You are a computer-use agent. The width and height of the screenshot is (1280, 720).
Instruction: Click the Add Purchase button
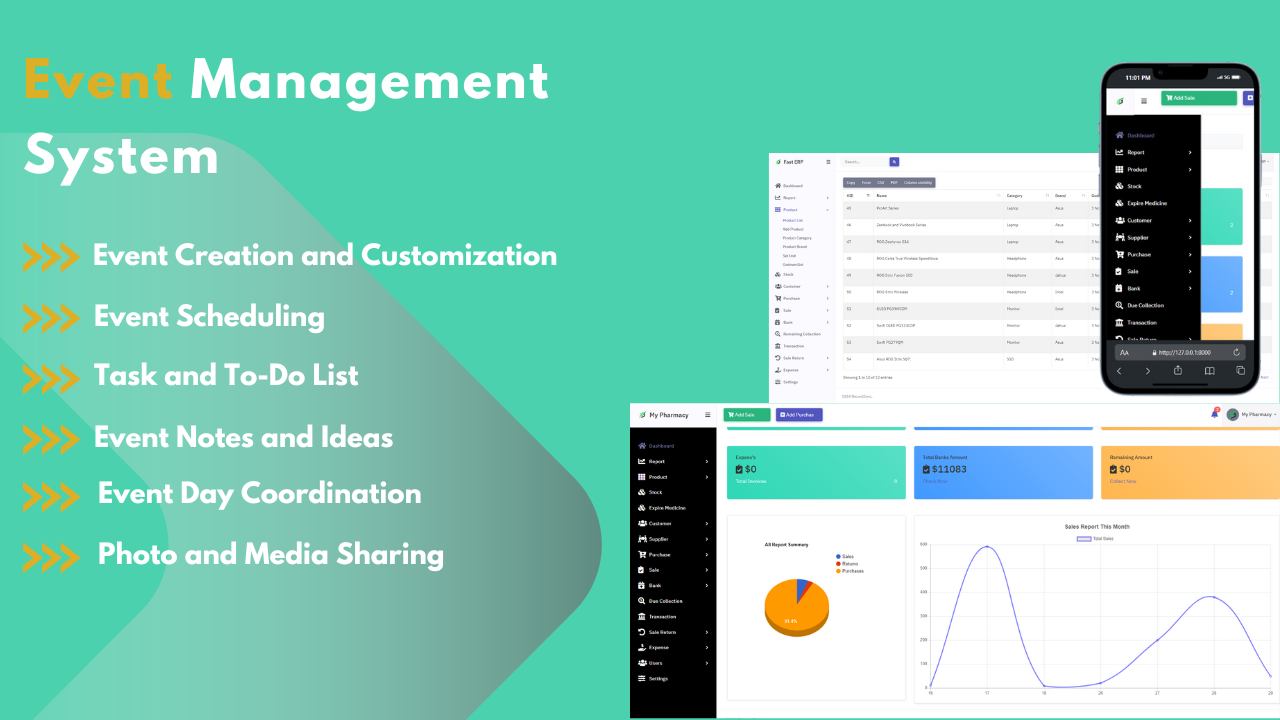[x=798, y=414]
